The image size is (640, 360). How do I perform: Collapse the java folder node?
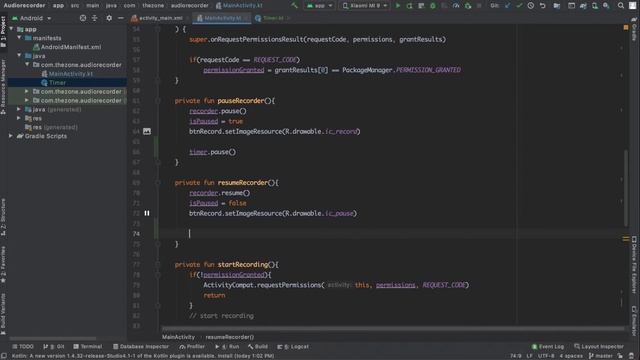click(x=19, y=56)
